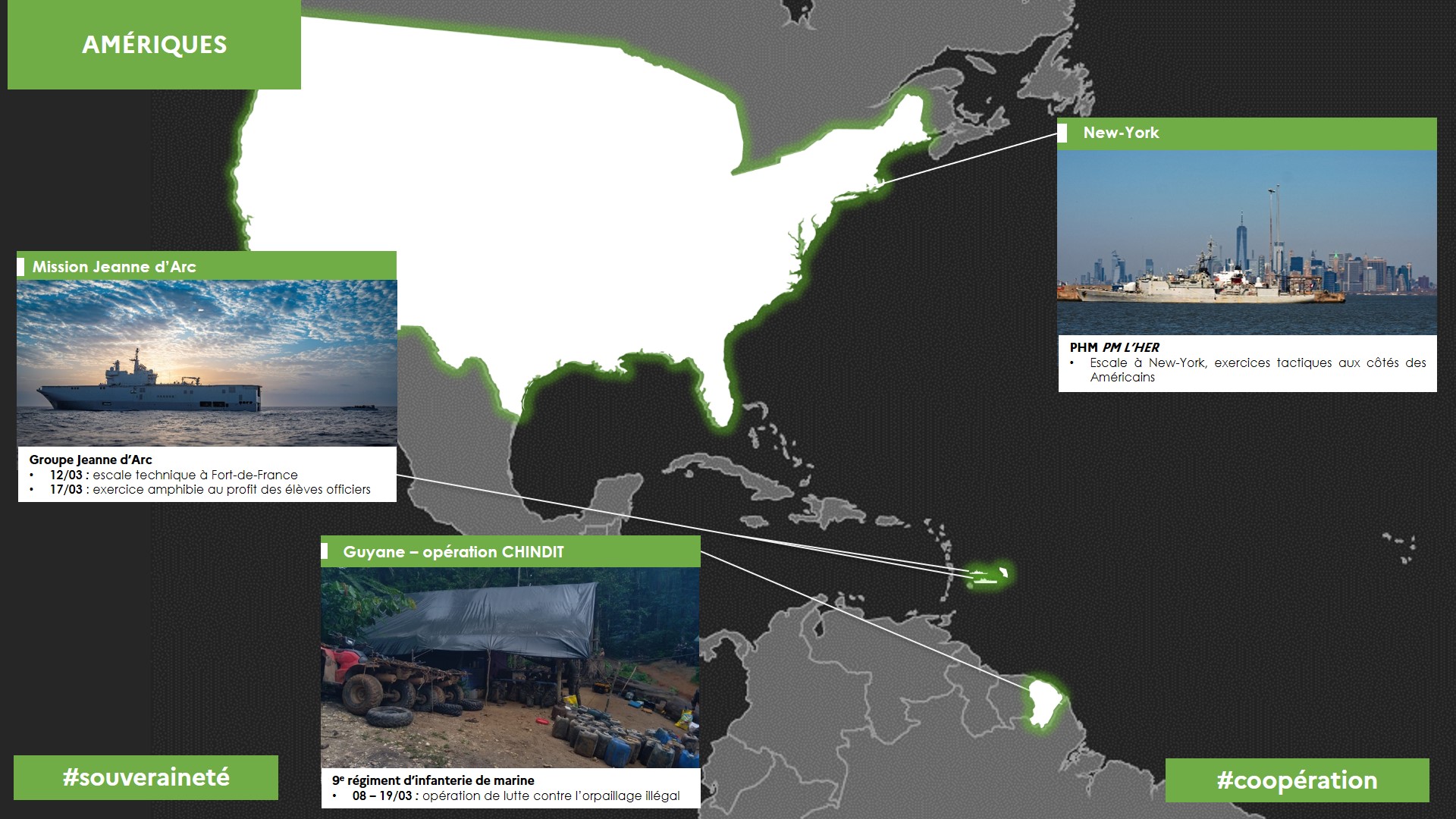The width and height of the screenshot is (1456, 819).
Task: Select the 'Escale à New-York' bullet text
Action: pyautogui.click(x=1258, y=369)
